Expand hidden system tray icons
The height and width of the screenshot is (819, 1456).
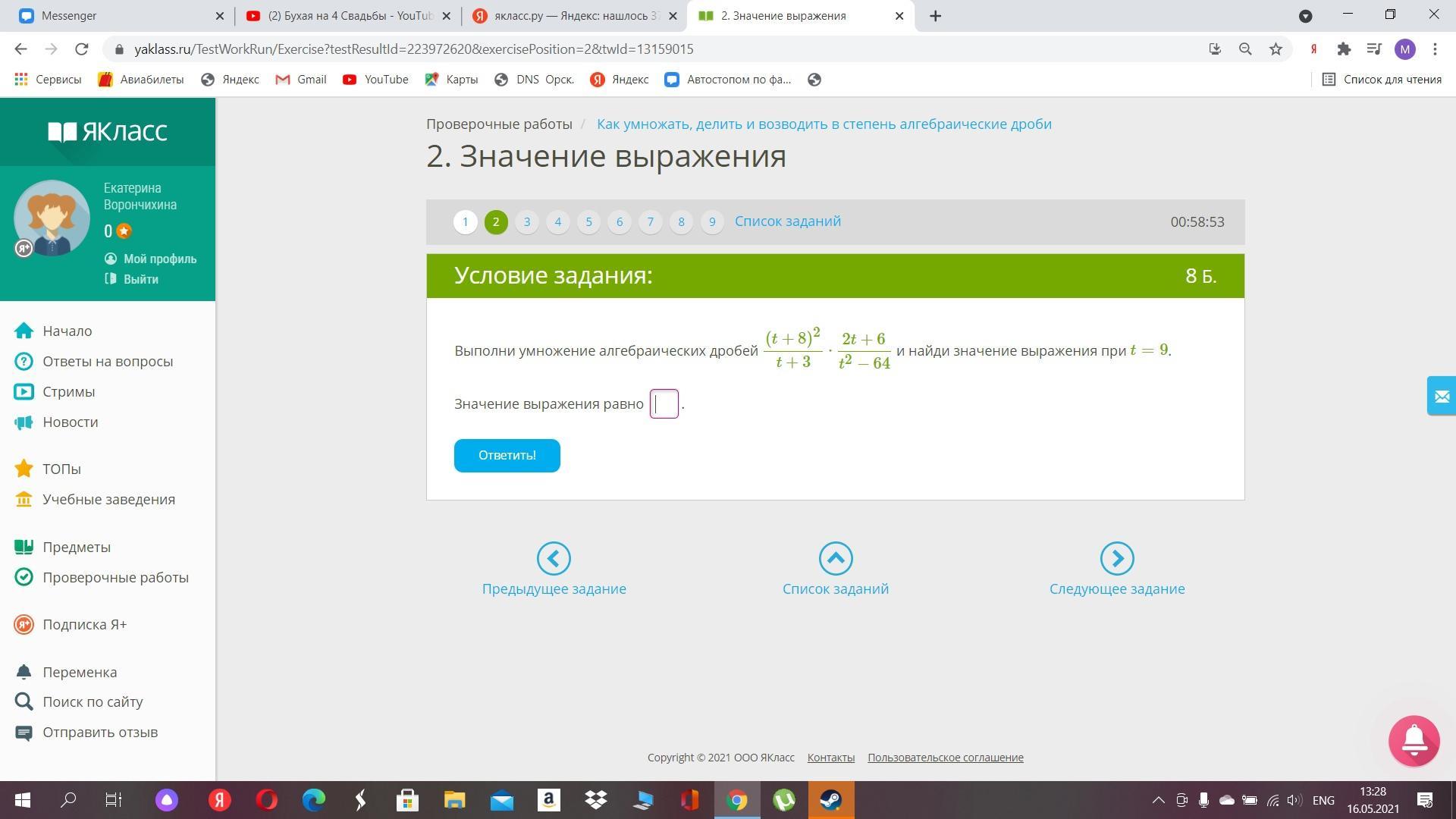click(1158, 800)
